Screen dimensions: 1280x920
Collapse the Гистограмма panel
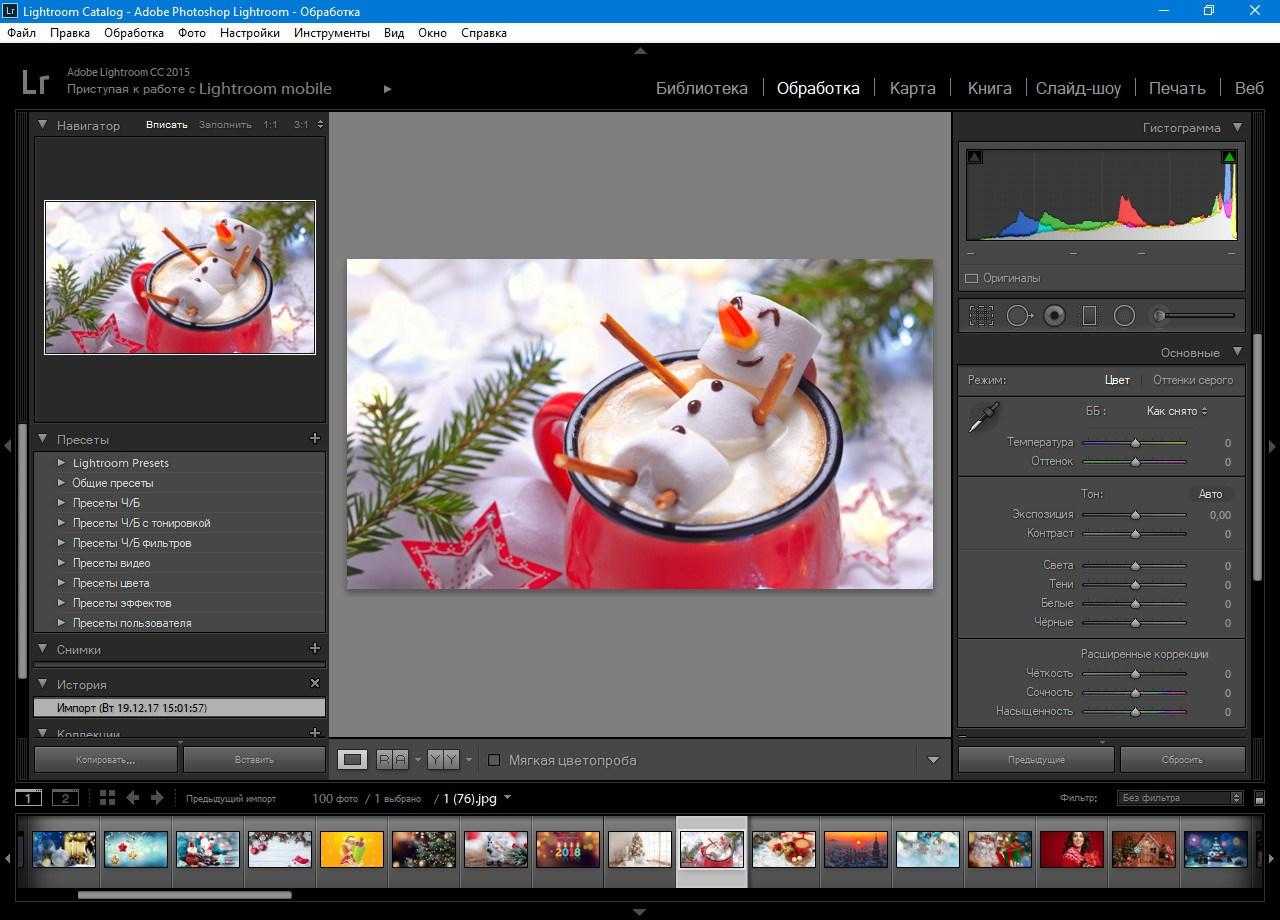pyautogui.click(x=1237, y=127)
